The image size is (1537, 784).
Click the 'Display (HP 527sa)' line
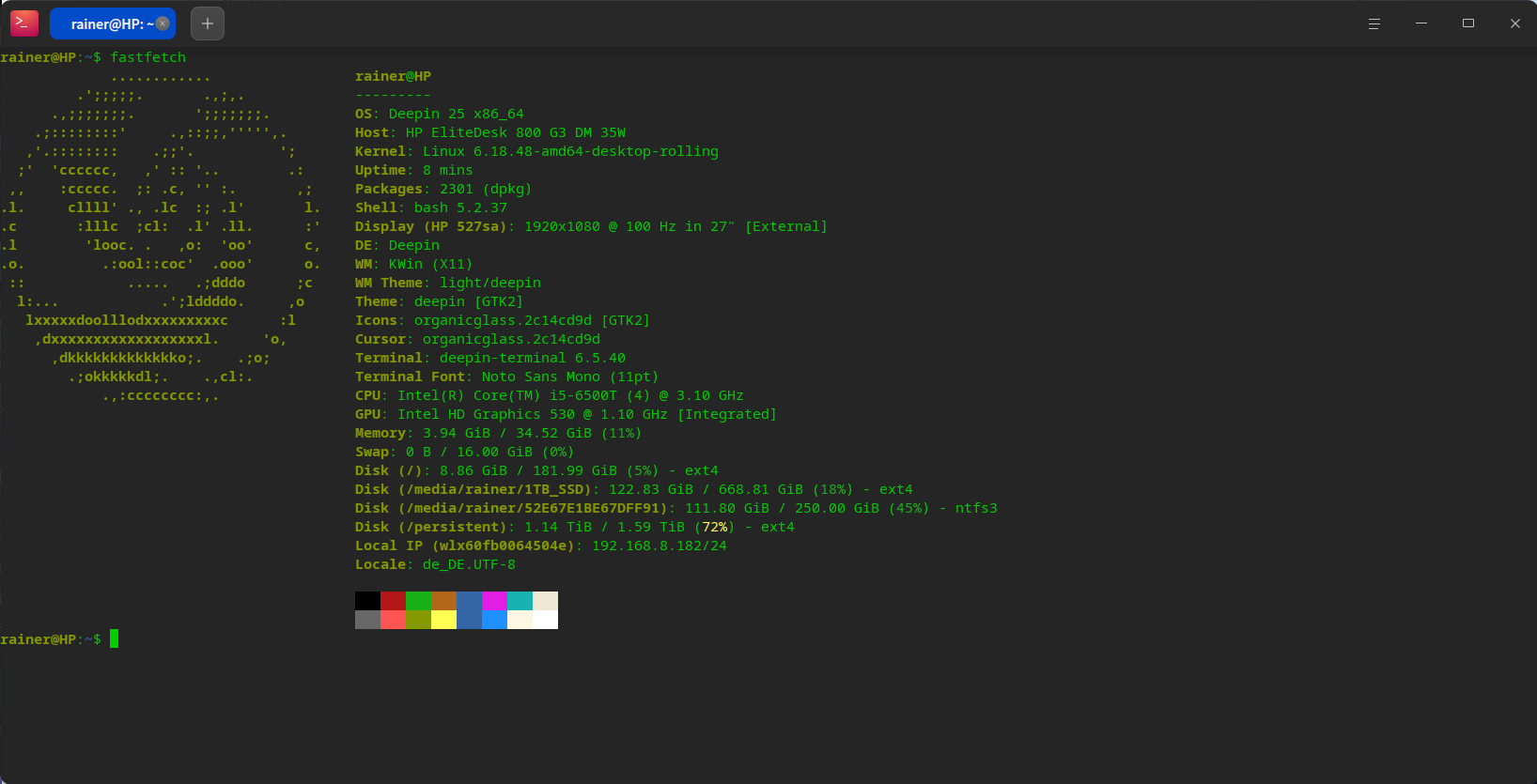click(x=591, y=226)
